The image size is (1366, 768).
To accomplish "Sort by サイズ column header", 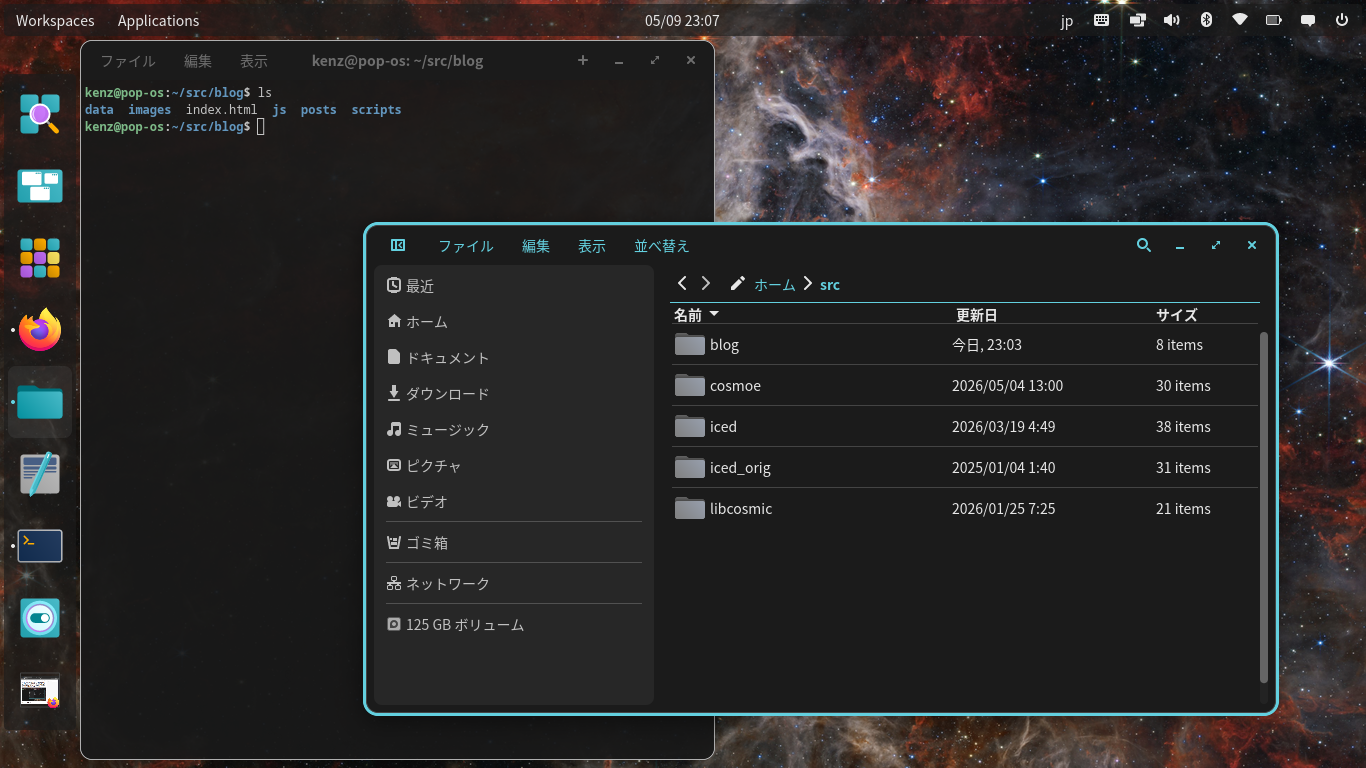I will point(1177,314).
